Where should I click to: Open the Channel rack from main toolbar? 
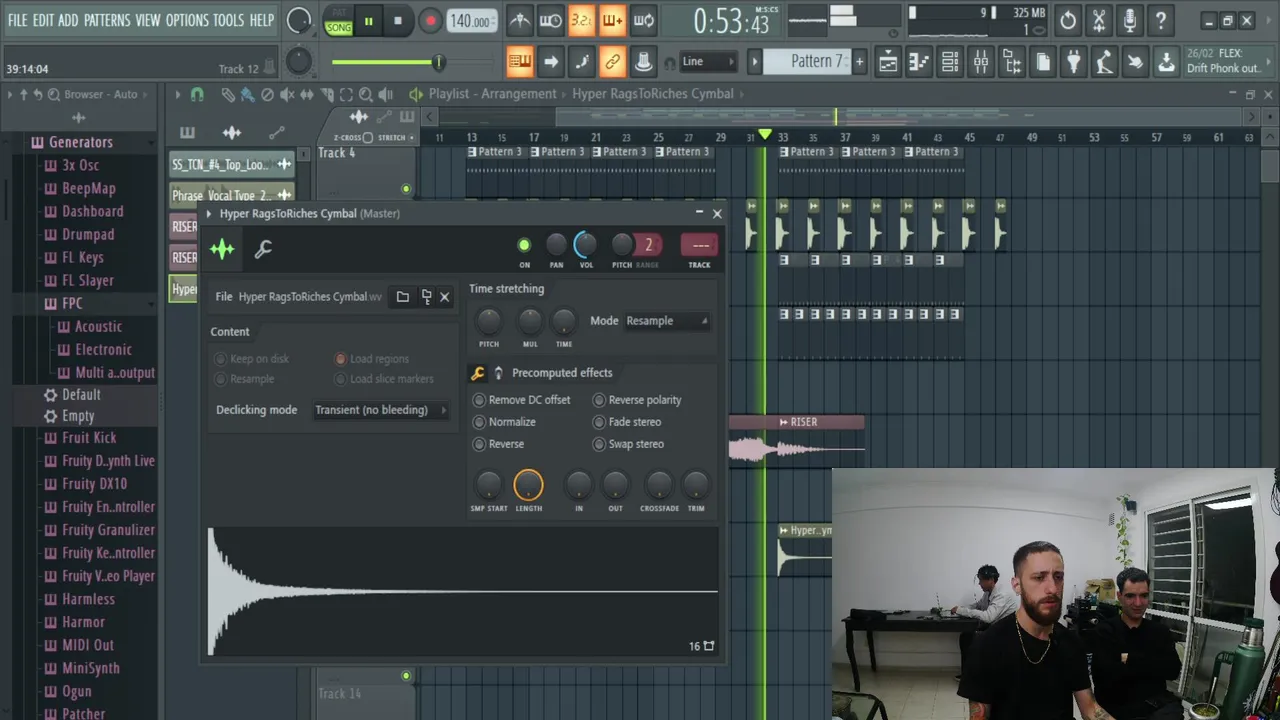[950, 62]
